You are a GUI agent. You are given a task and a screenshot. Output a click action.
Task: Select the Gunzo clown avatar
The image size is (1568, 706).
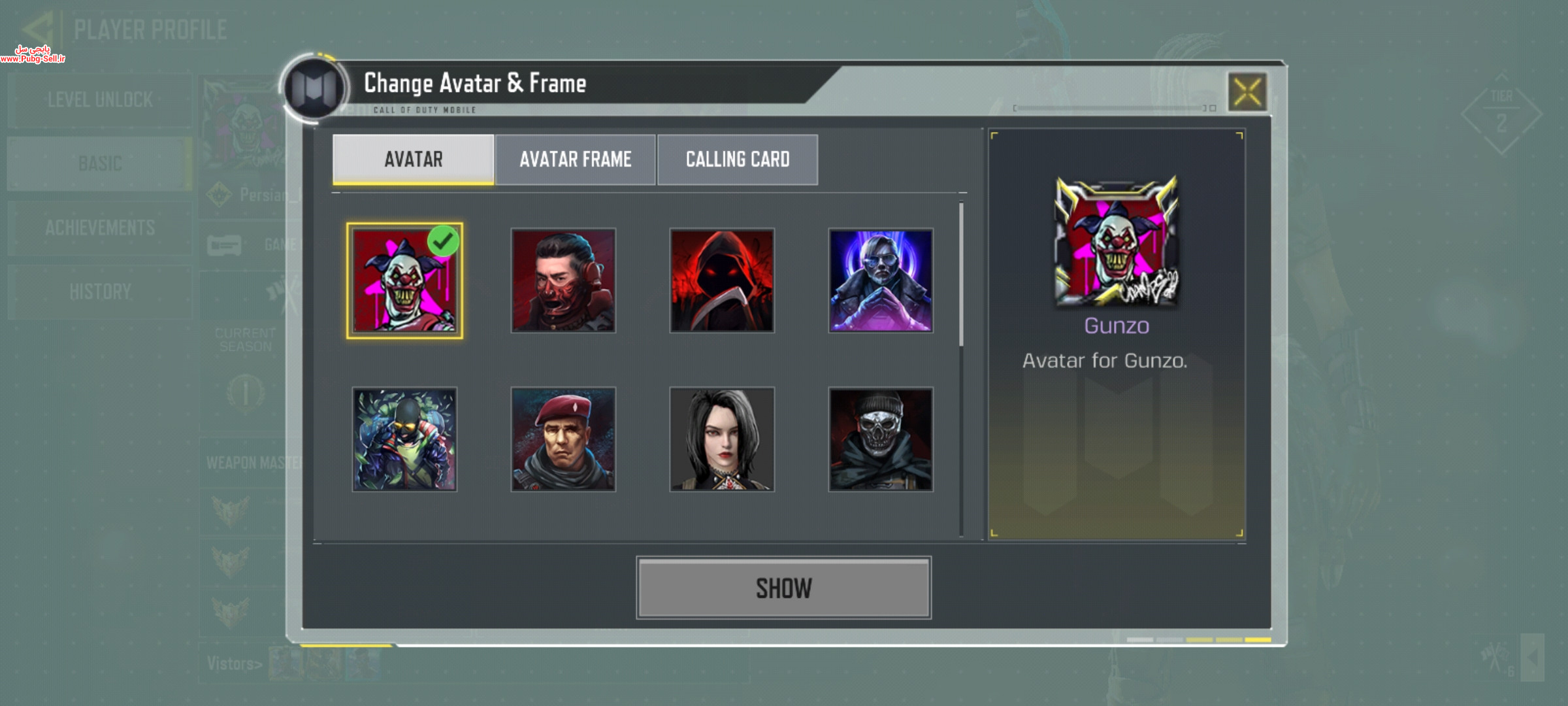[404, 280]
